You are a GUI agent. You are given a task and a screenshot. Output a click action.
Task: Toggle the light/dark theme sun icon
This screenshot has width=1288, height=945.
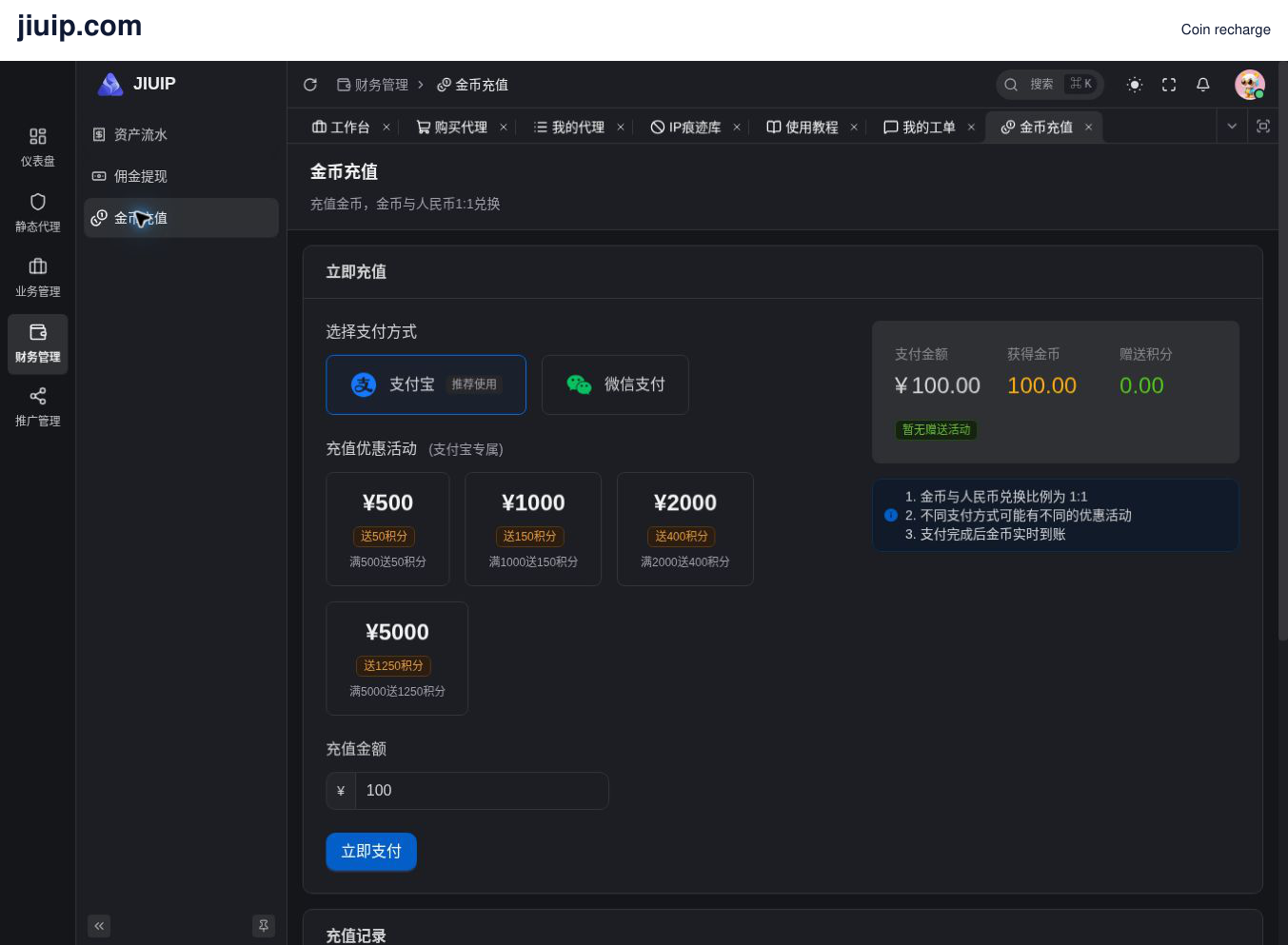pyautogui.click(x=1135, y=85)
